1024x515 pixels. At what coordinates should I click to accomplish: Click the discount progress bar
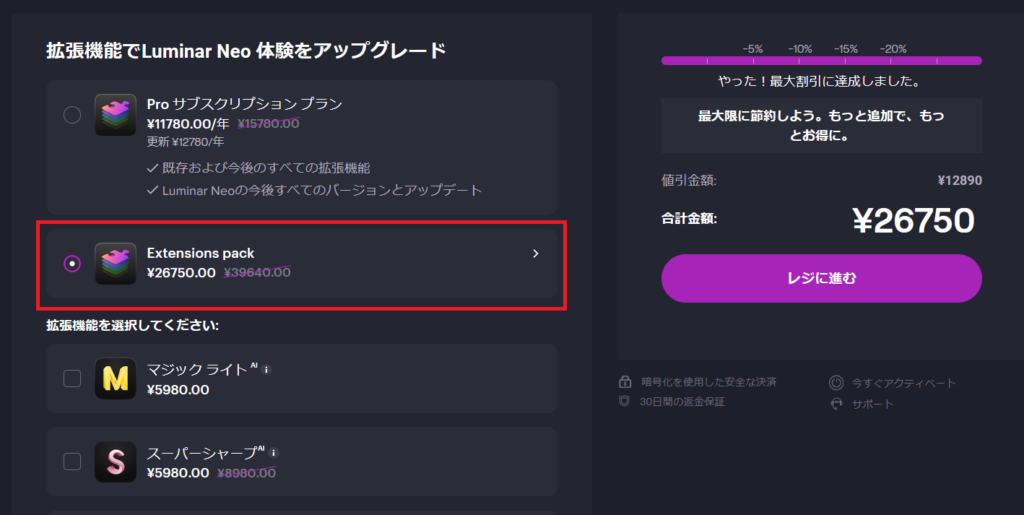click(822, 61)
